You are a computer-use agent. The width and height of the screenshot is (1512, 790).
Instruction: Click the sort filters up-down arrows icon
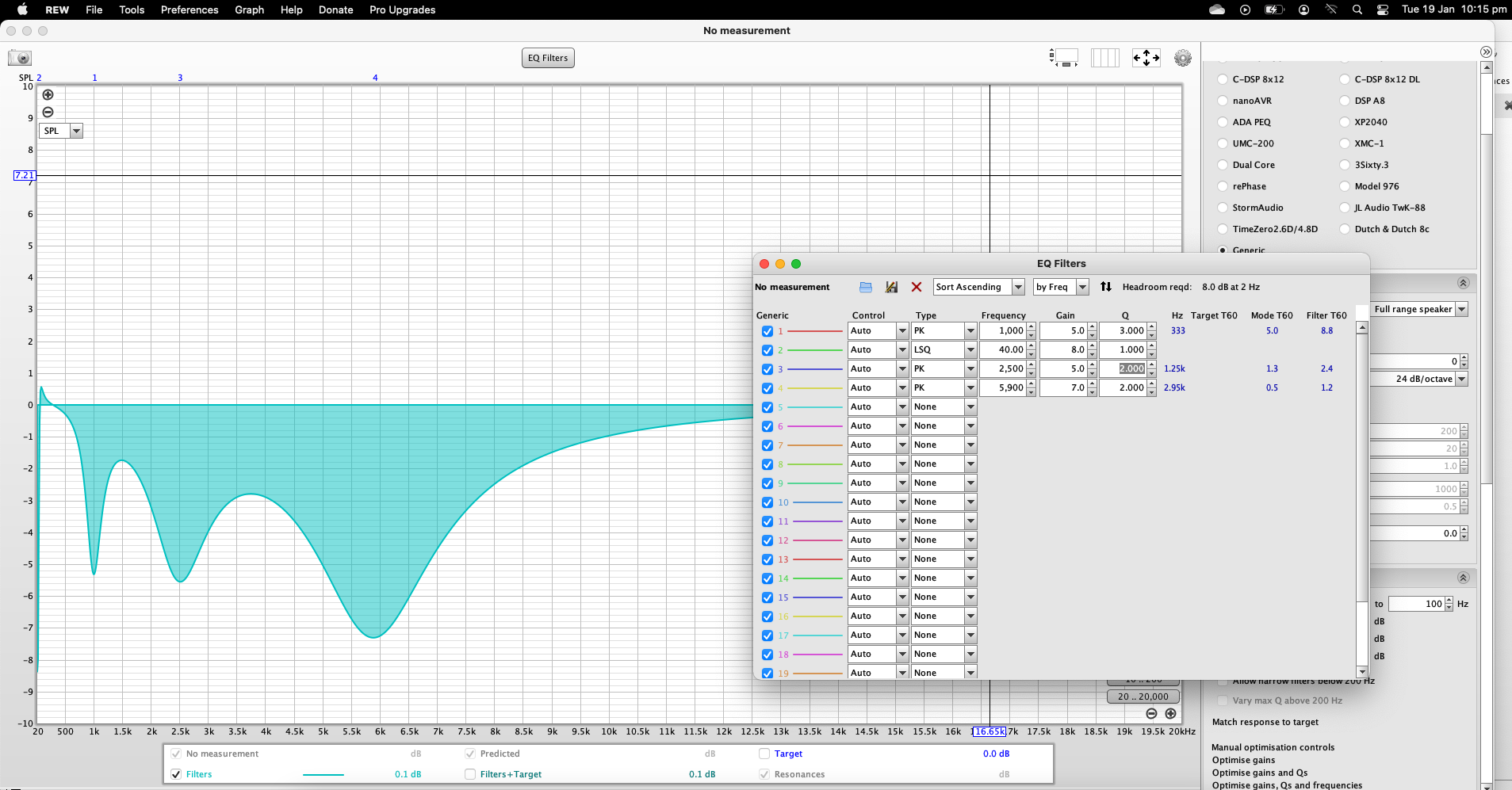pyautogui.click(x=1106, y=287)
